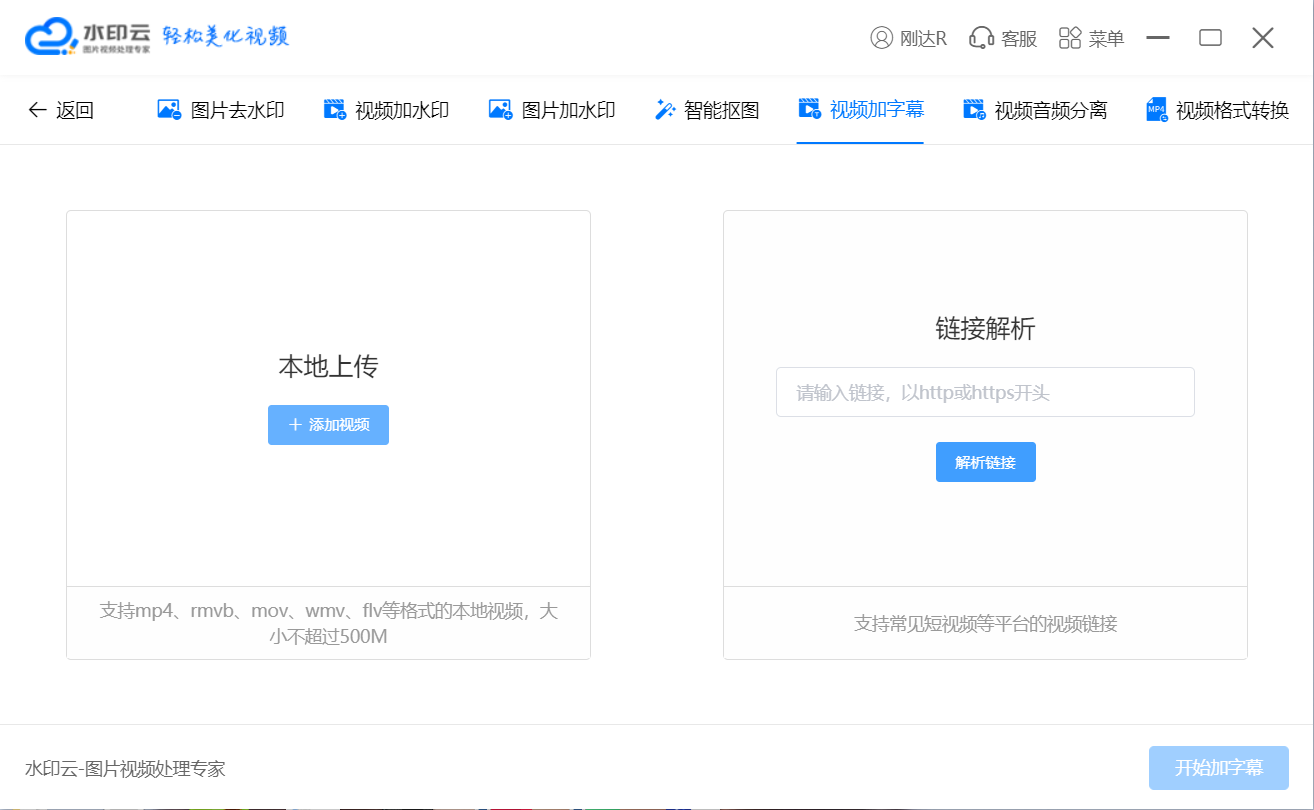Select the 视频加字幕 tab label

tap(877, 109)
